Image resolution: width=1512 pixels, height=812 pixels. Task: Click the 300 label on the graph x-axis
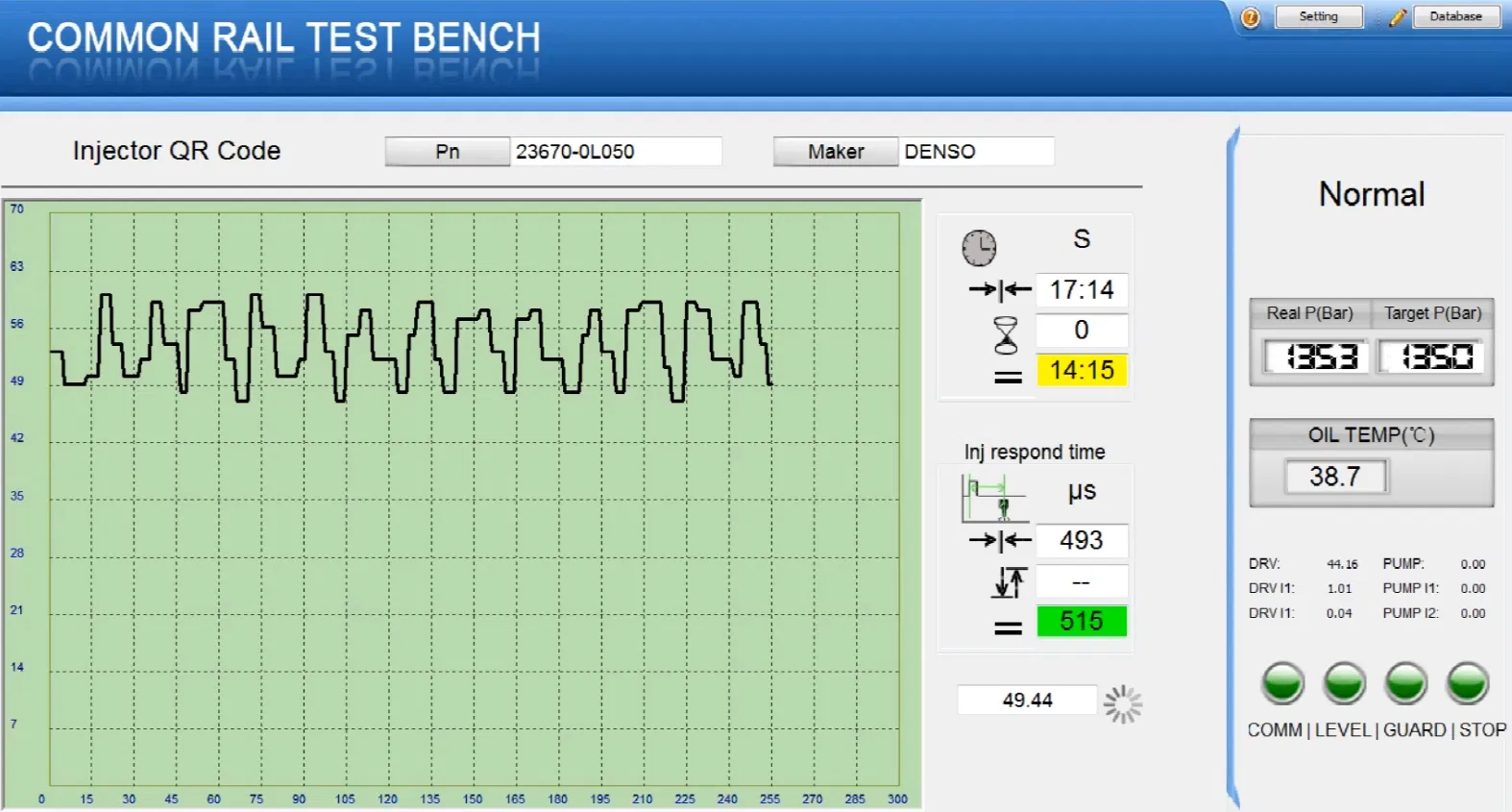pyautogui.click(x=897, y=799)
